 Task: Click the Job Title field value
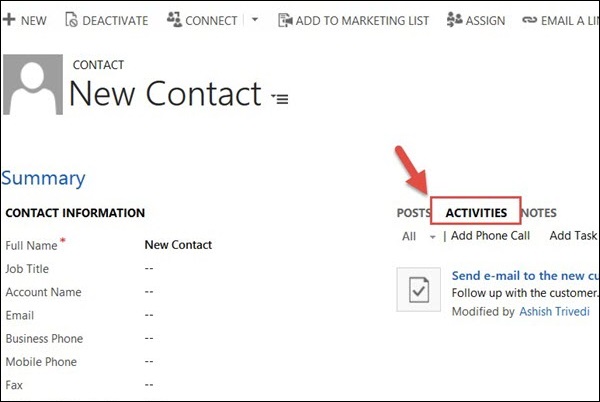point(149,269)
